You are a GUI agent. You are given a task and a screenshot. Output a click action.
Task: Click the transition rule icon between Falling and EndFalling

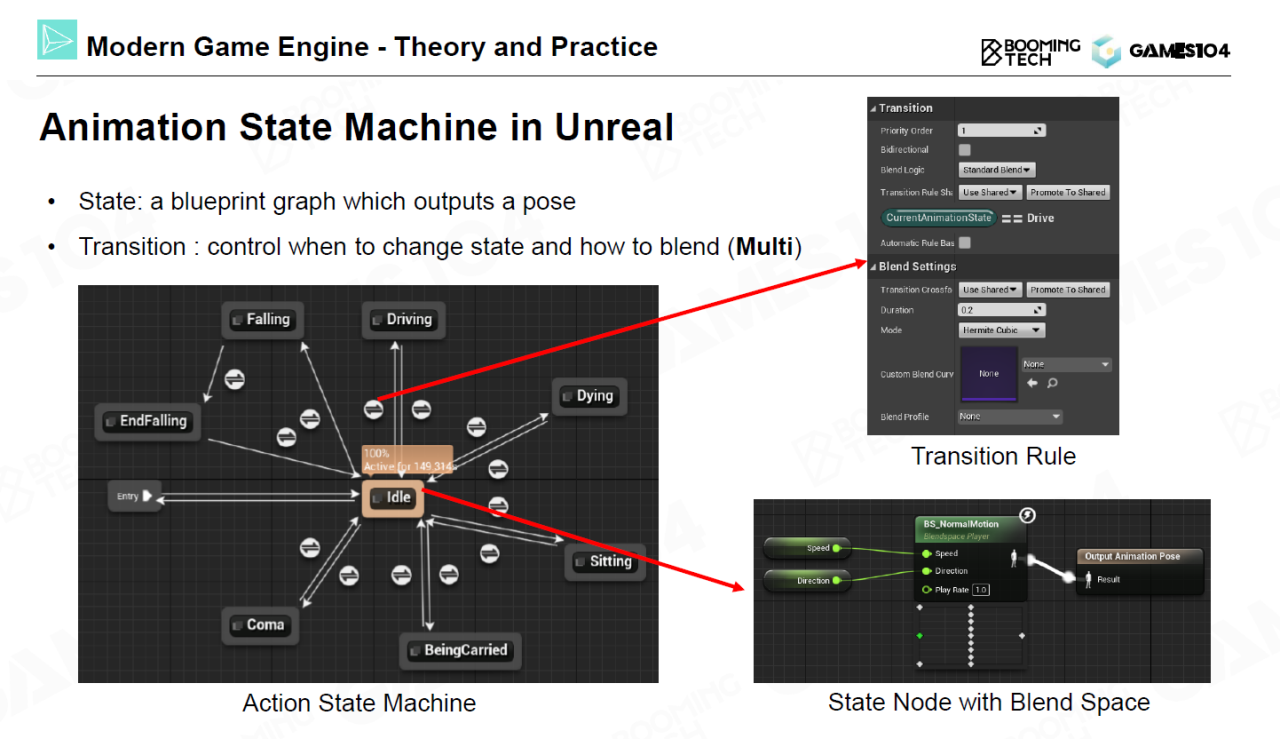pyautogui.click(x=235, y=379)
